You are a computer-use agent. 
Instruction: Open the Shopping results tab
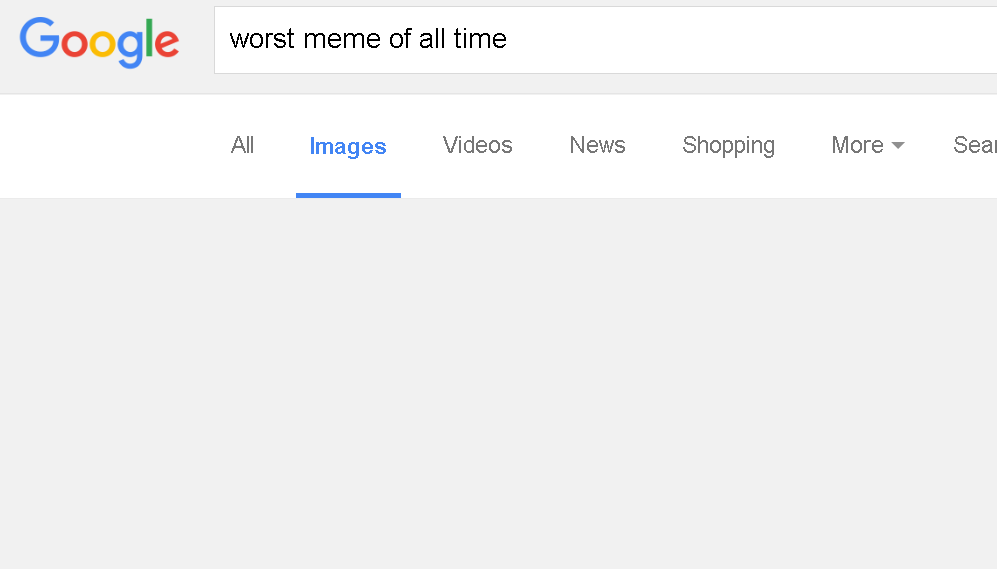point(729,146)
